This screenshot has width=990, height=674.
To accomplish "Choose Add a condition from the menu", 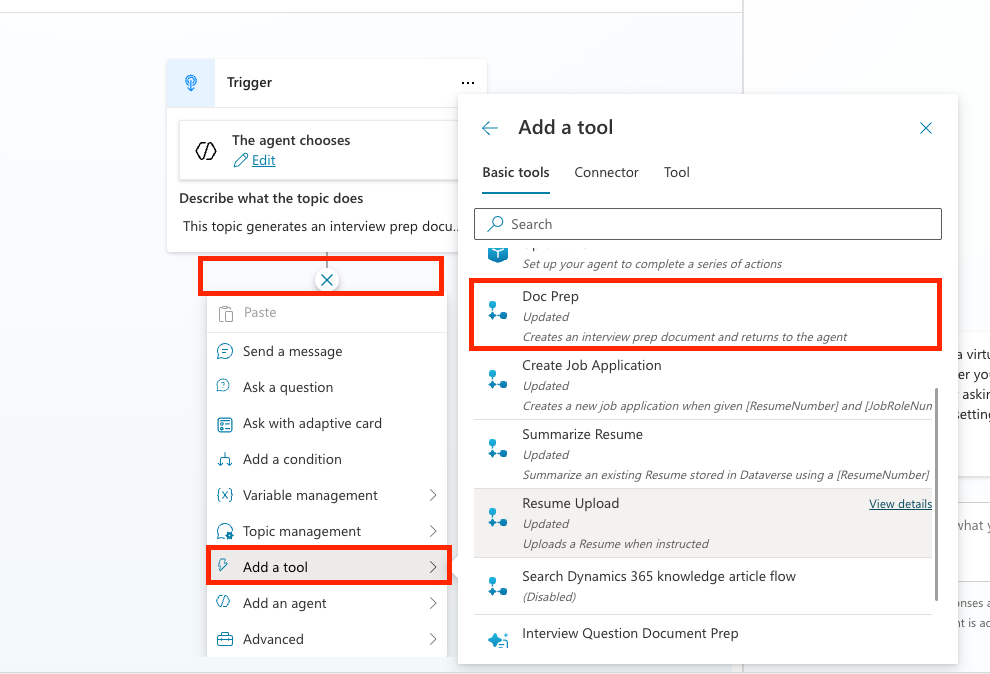I will click(x=327, y=459).
